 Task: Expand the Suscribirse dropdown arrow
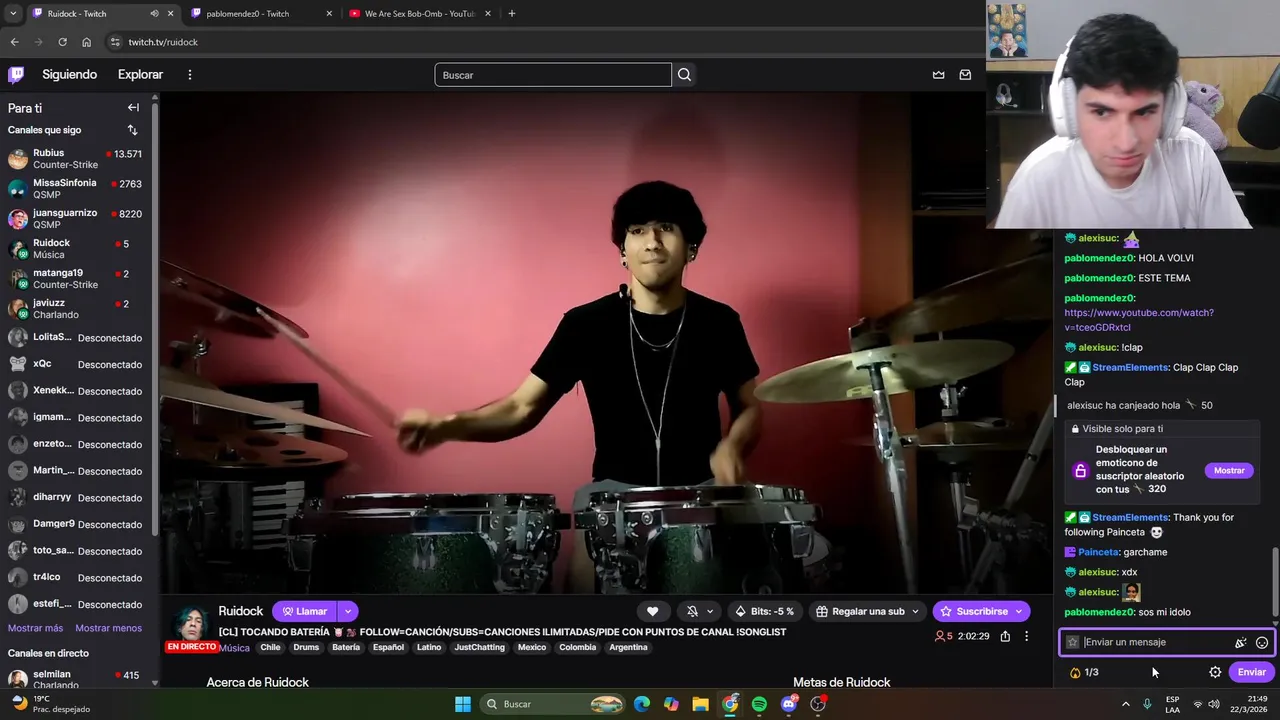[1019, 611]
